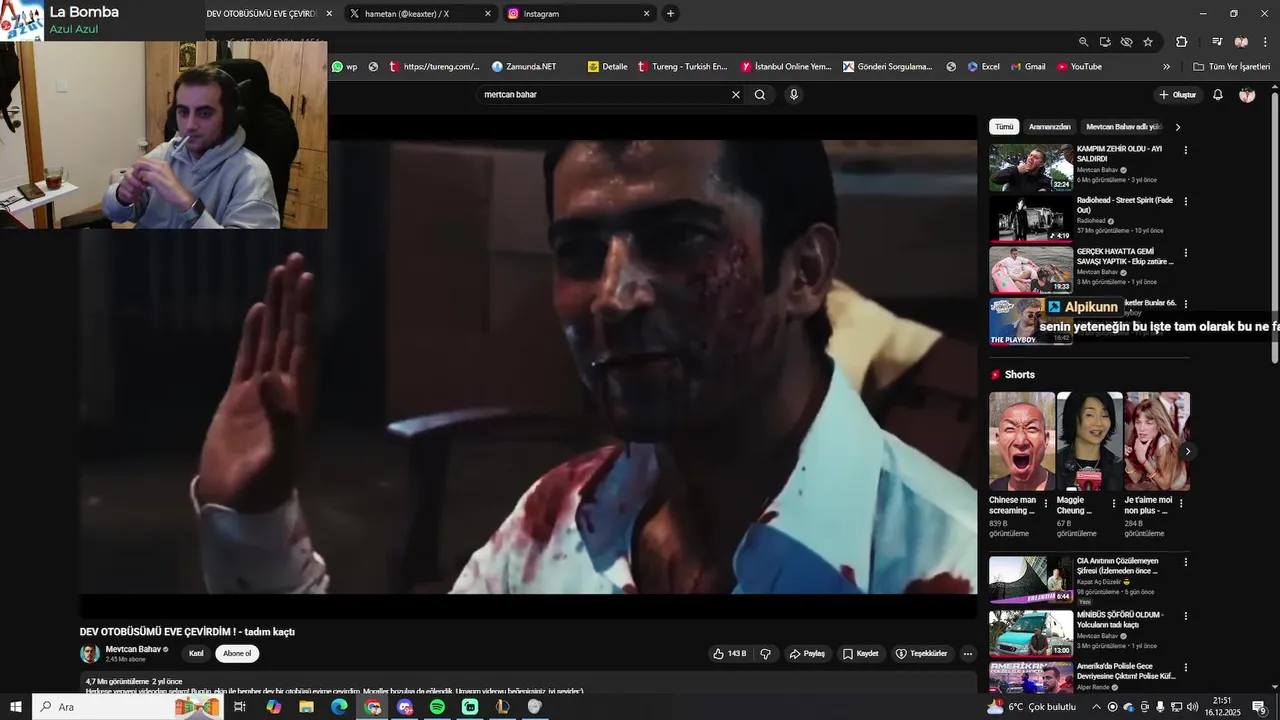Click the YouTube search magnifier button
The image size is (1280, 720).
[x=760, y=95]
